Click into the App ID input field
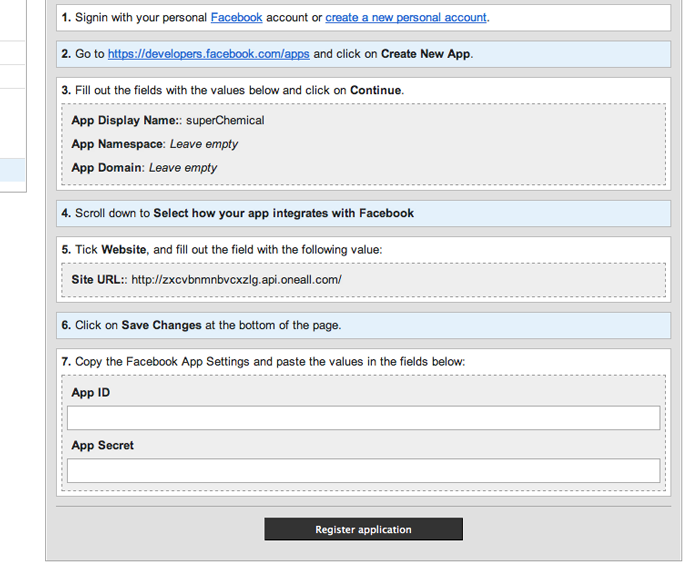Screen dimensions: 690x580 coord(363,418)
